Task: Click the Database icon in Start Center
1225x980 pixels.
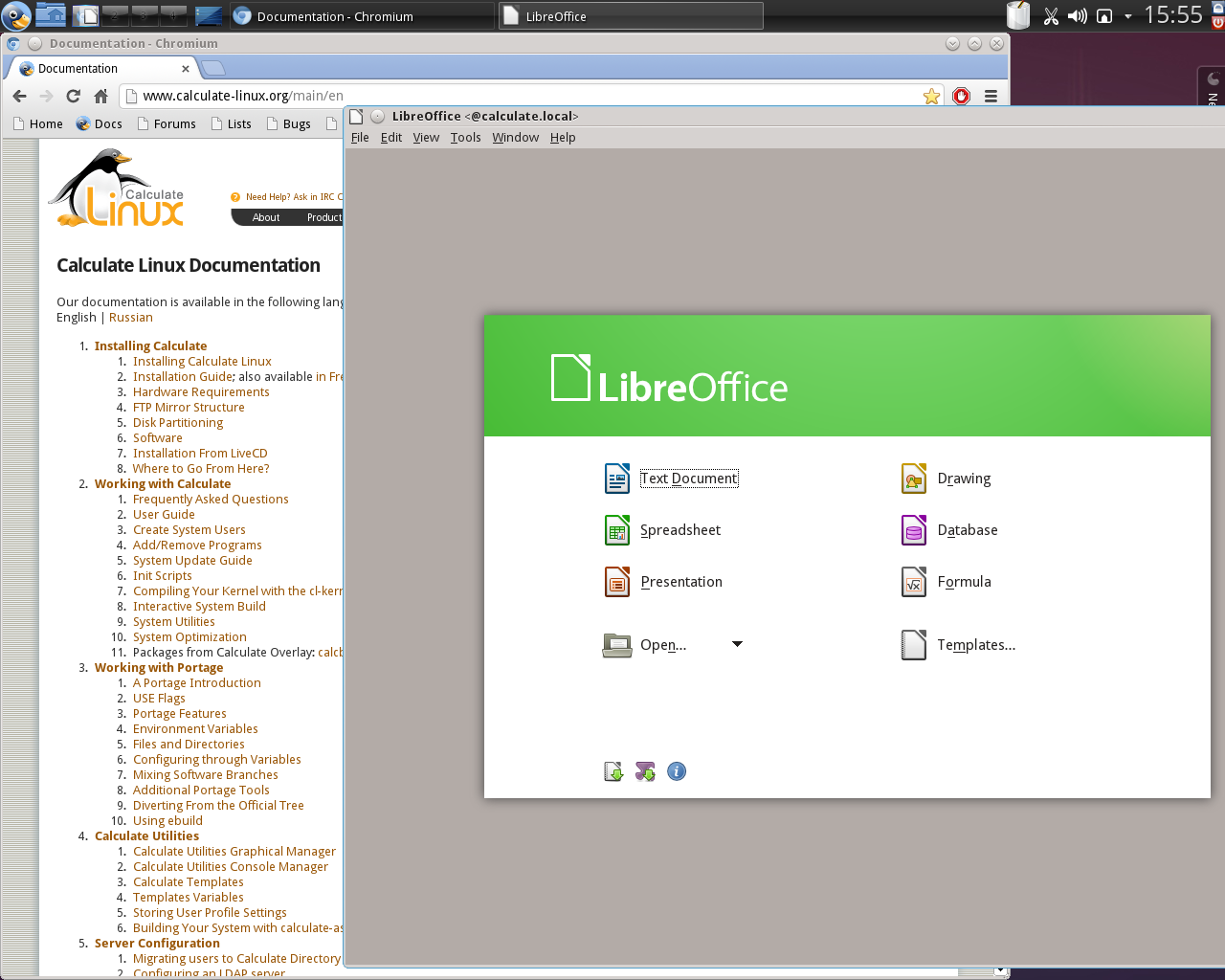Action: [914, 530]
